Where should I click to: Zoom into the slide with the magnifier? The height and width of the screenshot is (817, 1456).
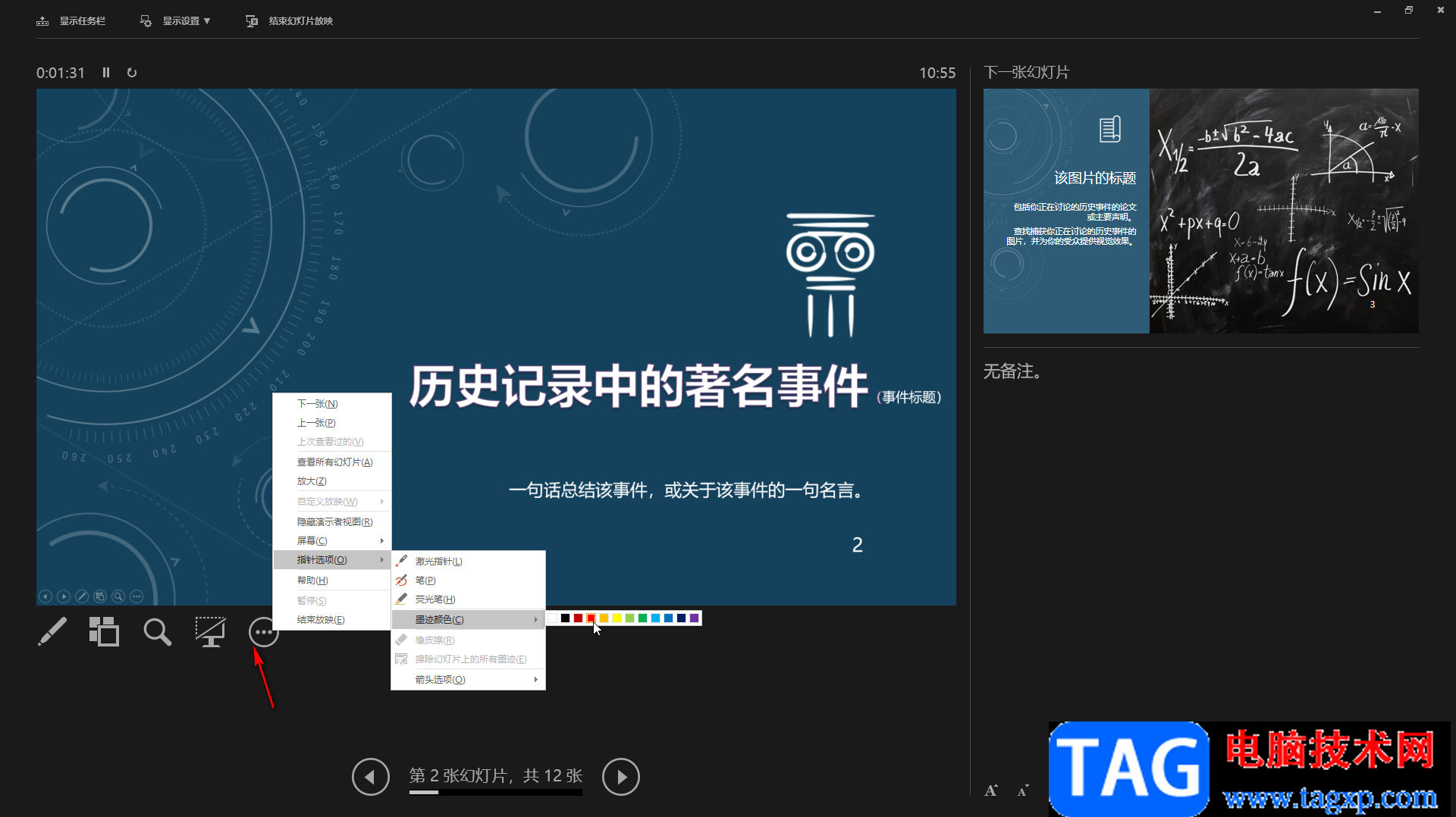point(157,631)
